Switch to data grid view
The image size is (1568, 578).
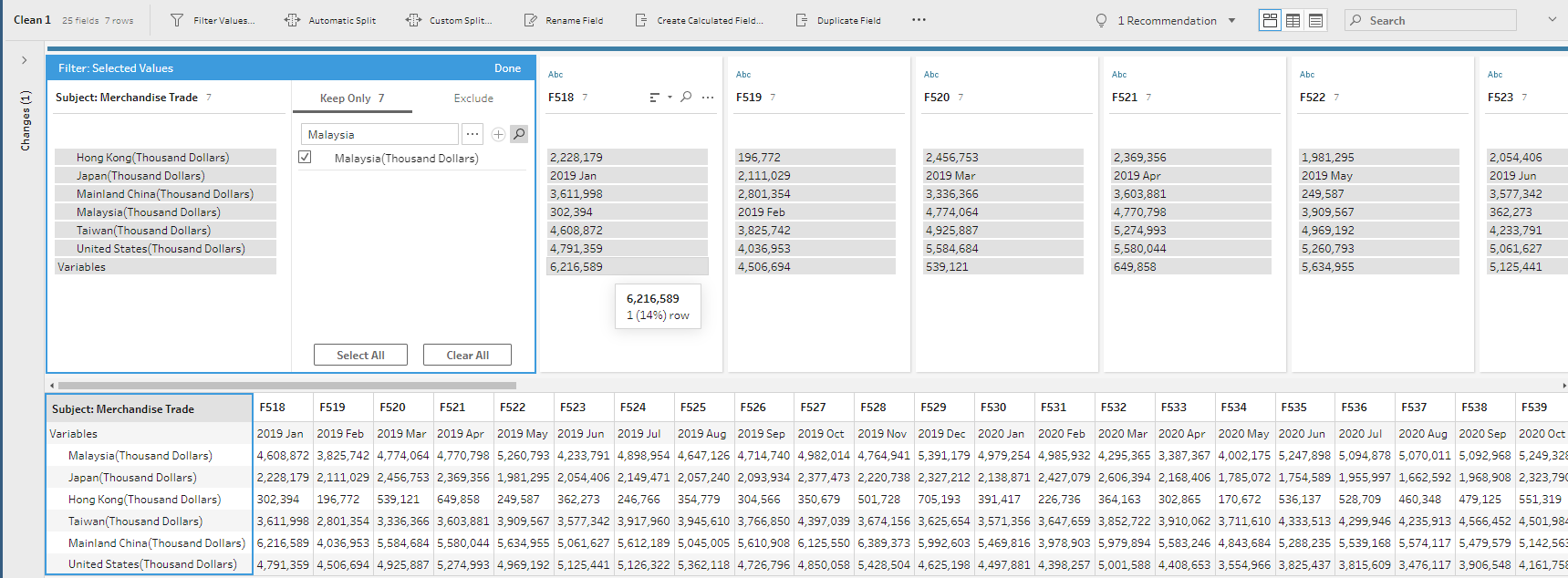click(1293, 20)
